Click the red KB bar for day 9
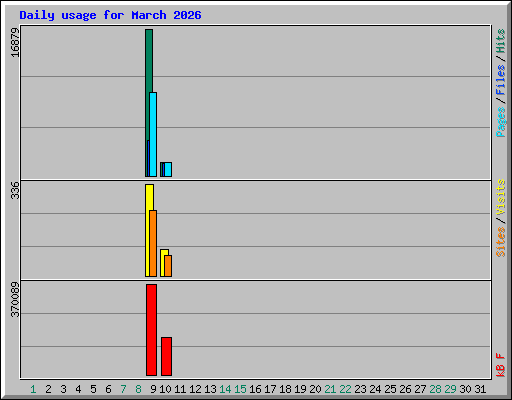512x400 pixels. (151, 330)
